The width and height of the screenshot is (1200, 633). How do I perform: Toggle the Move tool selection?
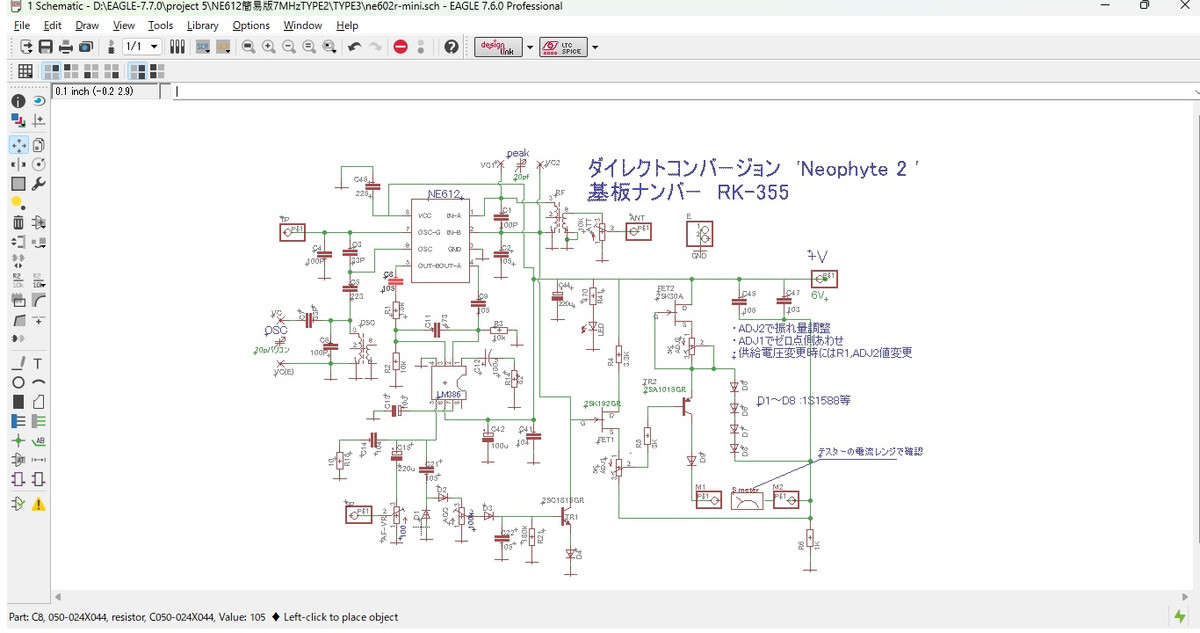click(x=18, y=145)
